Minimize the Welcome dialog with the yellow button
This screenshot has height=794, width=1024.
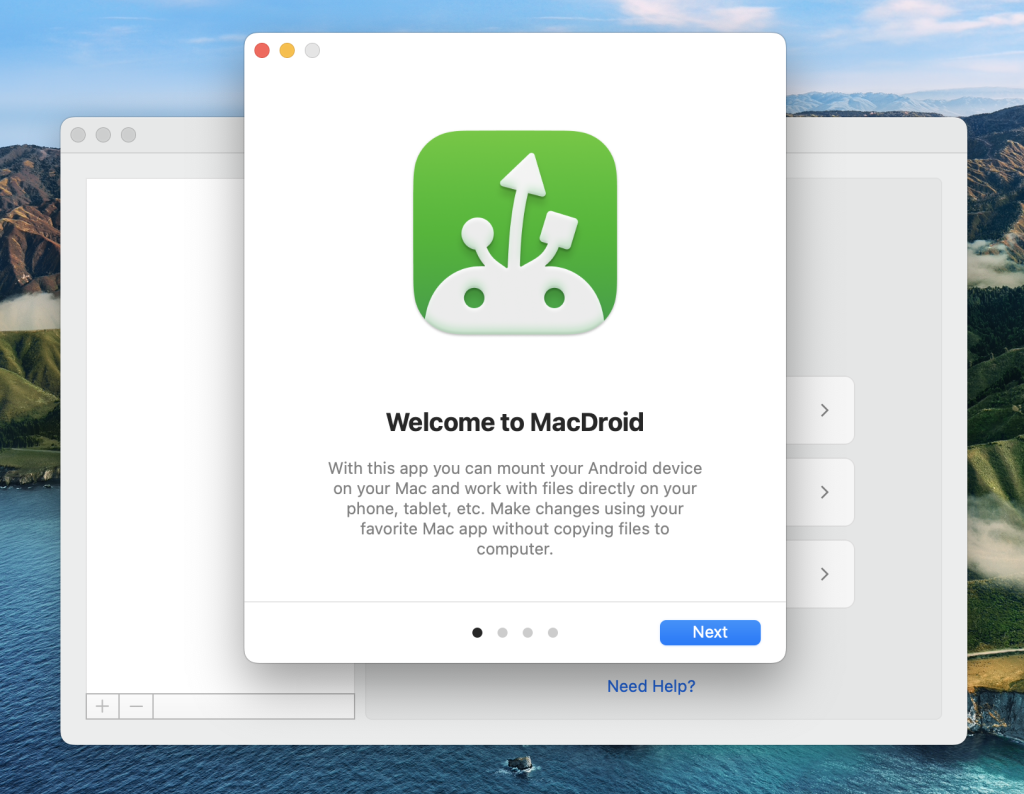[x=287, y=50]
